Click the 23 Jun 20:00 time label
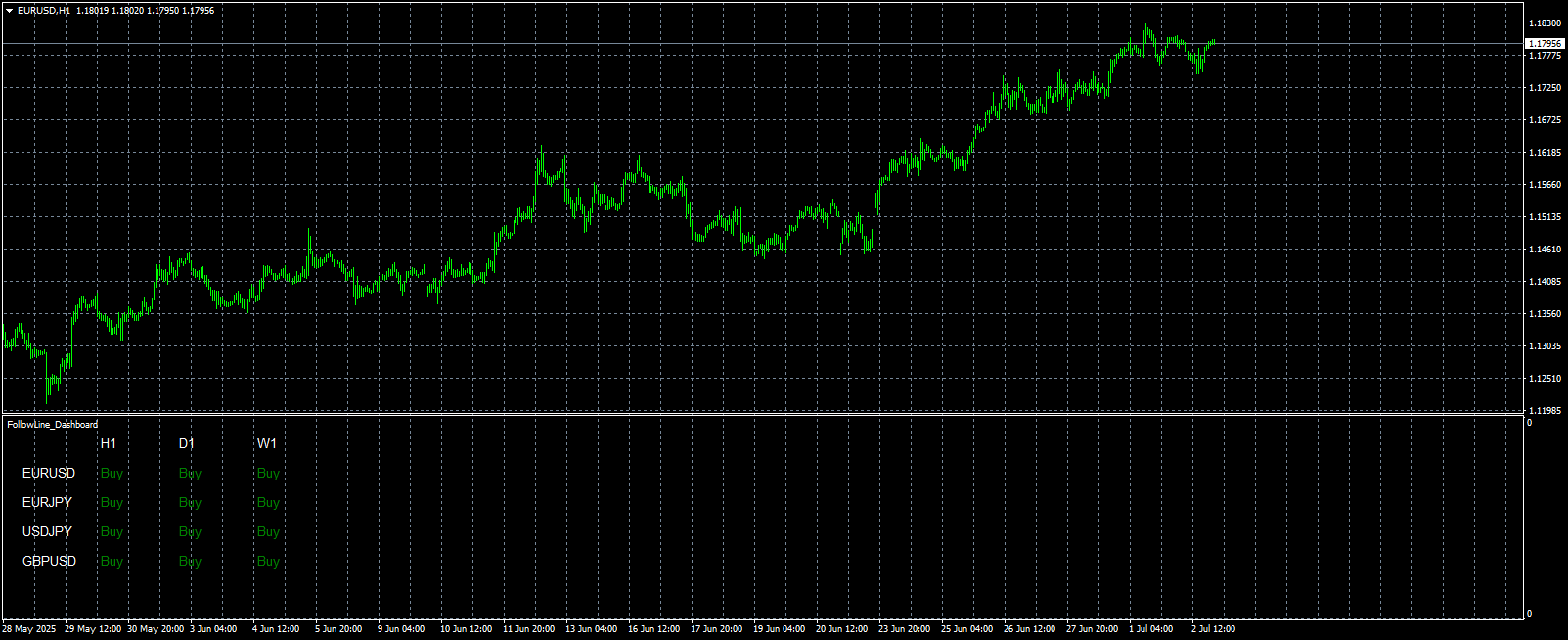Screen dimensions: 1568x640 pyautogui.click(x=905, y=629)
